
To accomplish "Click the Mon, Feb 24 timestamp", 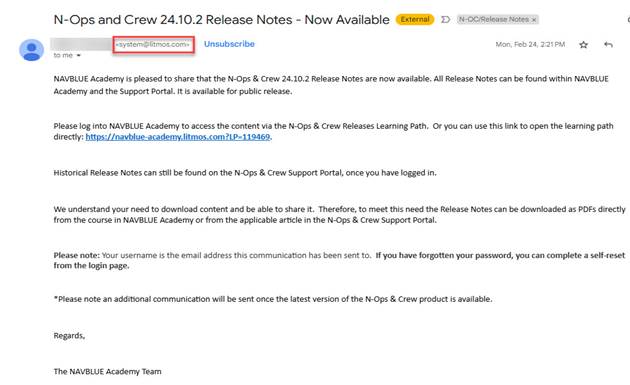I will point(530,44).
